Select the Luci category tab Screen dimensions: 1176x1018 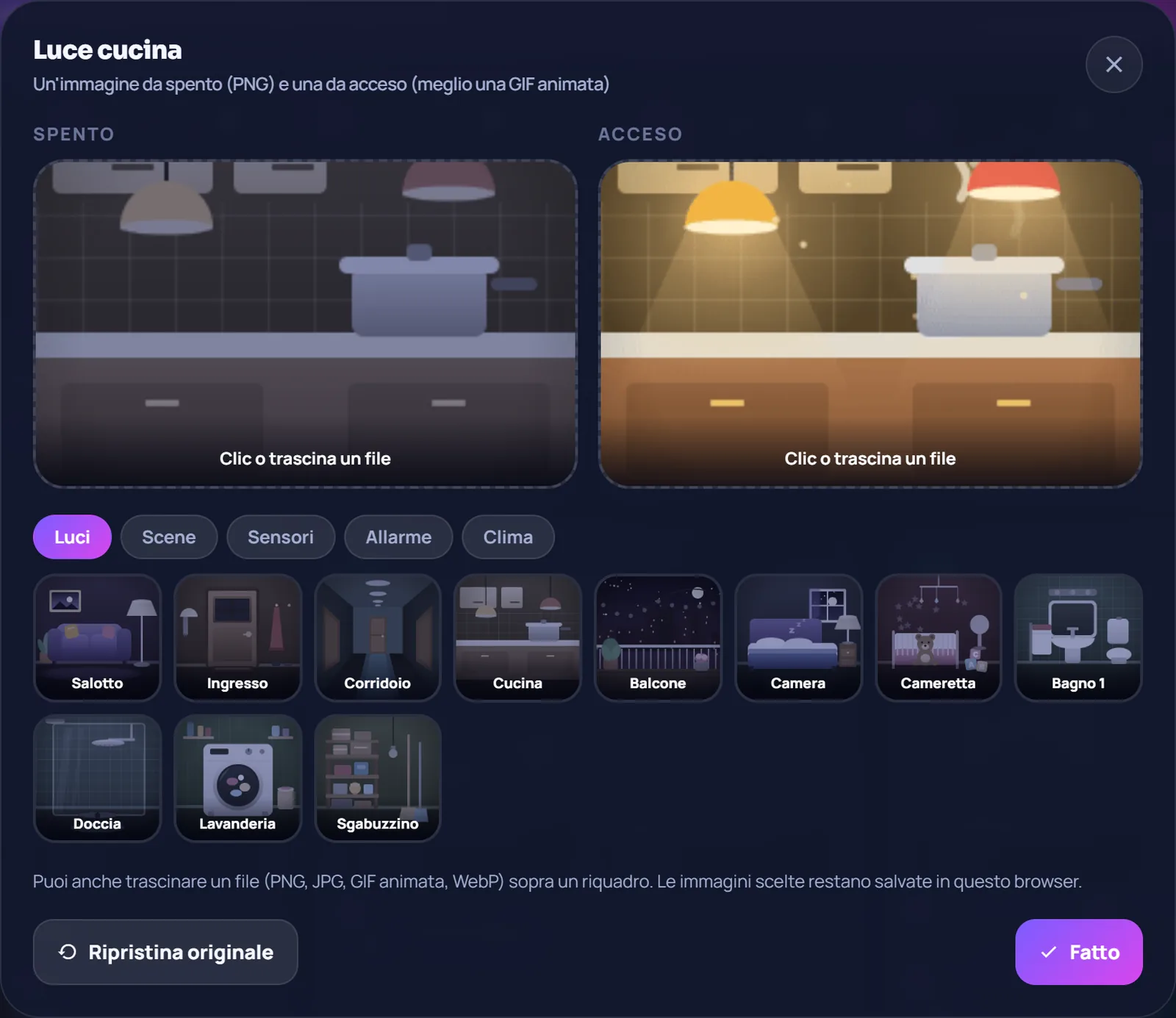pos(72,537)
